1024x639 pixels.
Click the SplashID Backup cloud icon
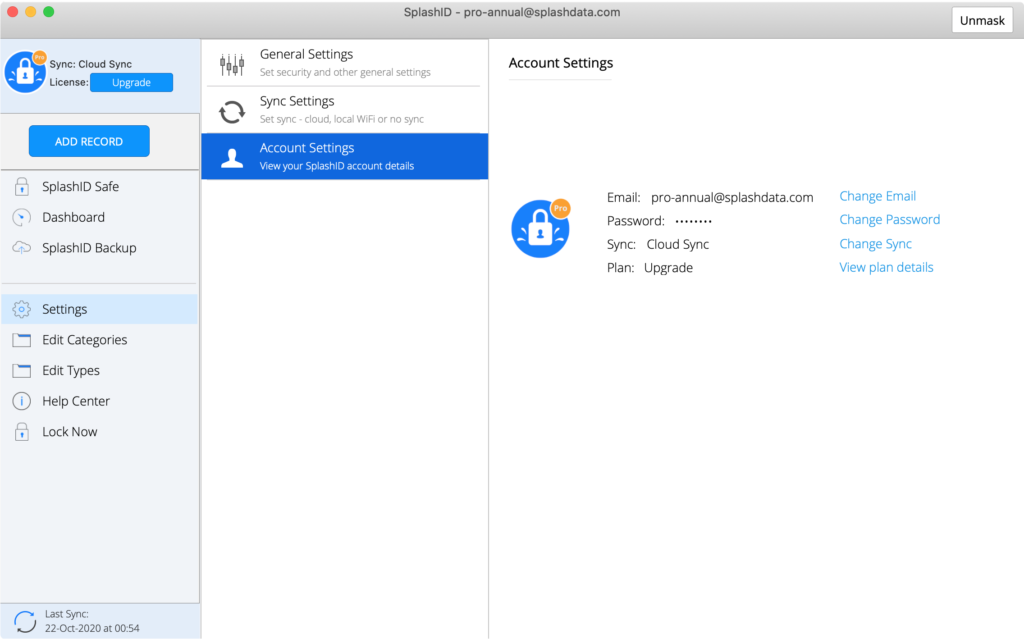[21, 248]
